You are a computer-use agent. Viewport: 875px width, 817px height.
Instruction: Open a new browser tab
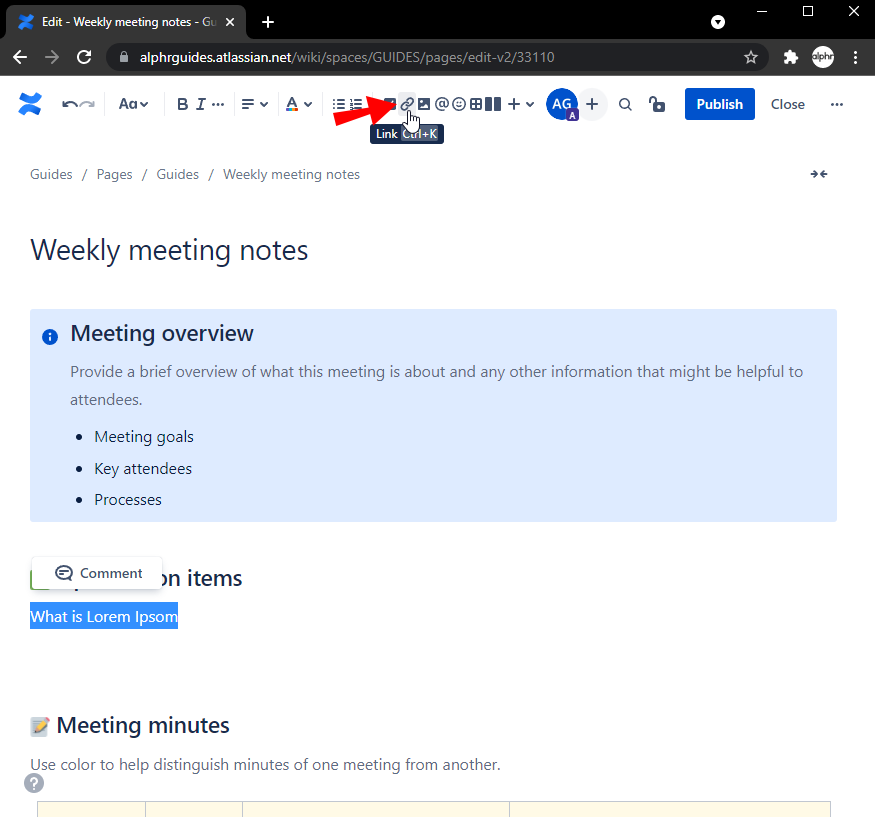268,22
